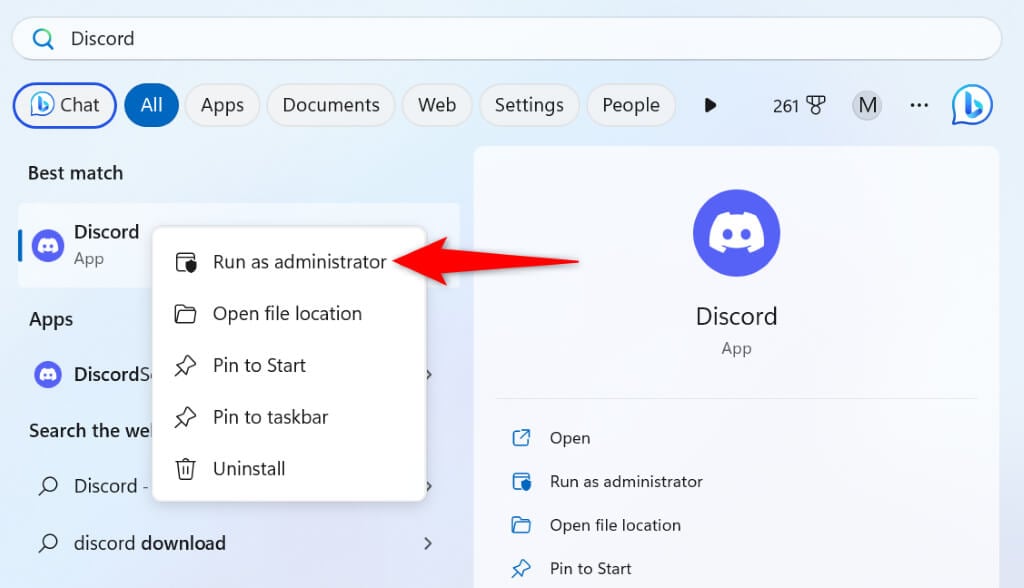Switch to the Web filter tab
The width and height of the screenshot is (1024, 588).
coord(437,105)
